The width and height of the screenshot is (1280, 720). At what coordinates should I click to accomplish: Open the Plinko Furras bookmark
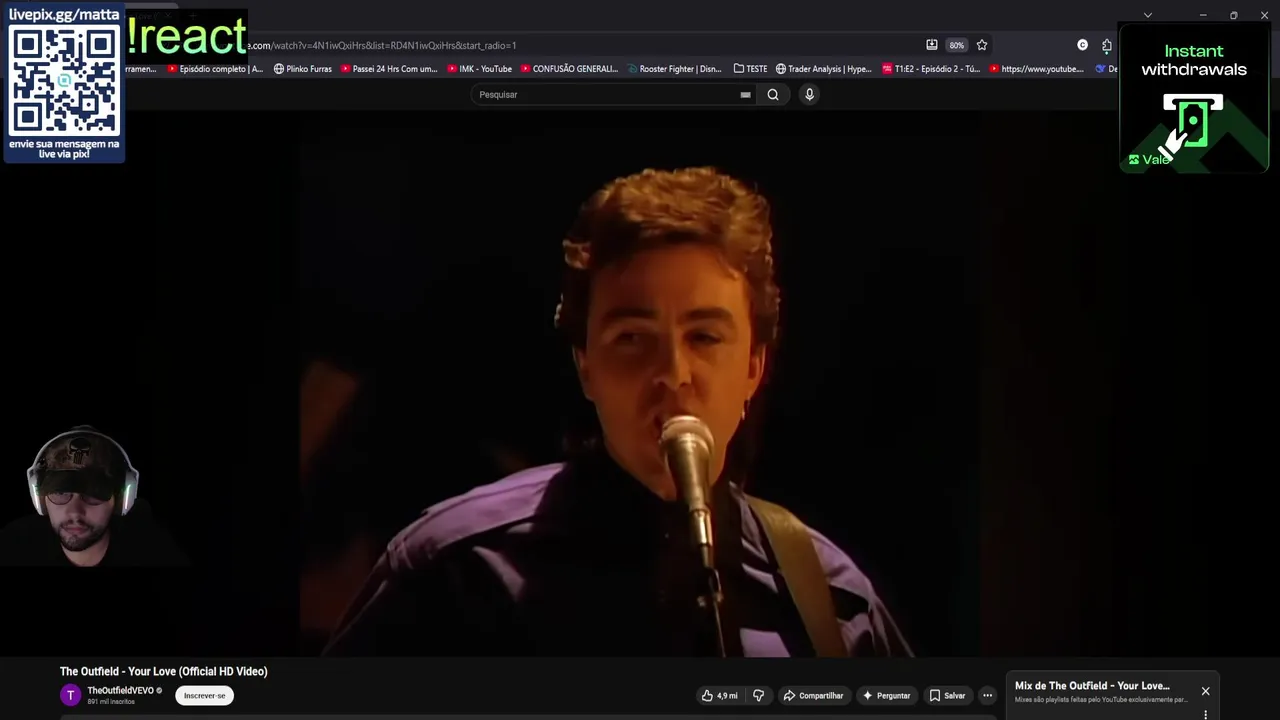pyautogui.click(x=303, y=69)
